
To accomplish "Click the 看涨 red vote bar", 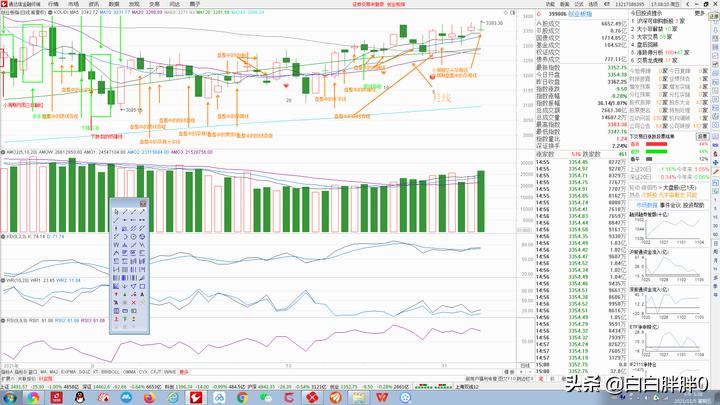I will (656, 144).
